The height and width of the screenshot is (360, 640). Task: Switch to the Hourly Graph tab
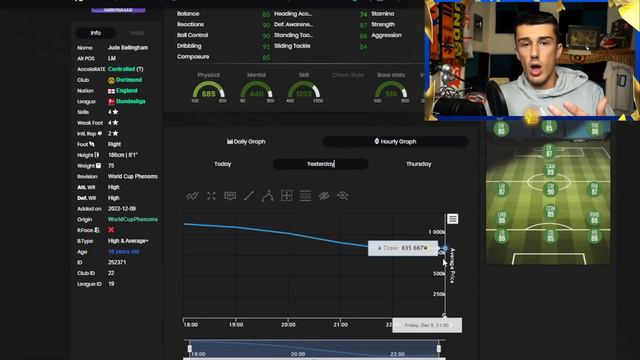[395, 142]
